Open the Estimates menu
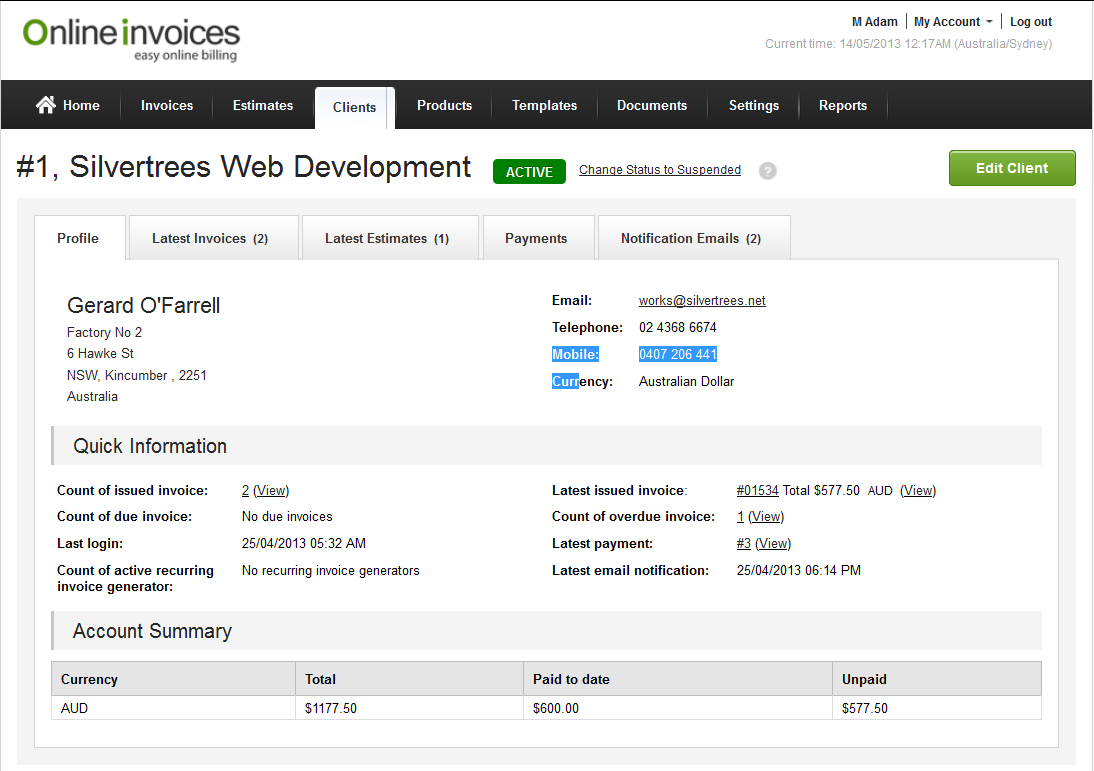Screen dimensions: 1094x771 coord(263,105)
